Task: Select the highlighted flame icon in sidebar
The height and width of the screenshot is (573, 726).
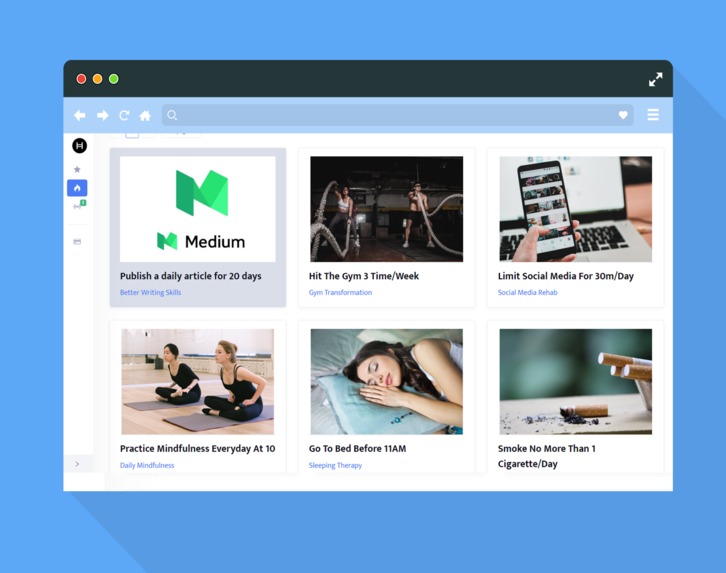Action: coord(77,188)
